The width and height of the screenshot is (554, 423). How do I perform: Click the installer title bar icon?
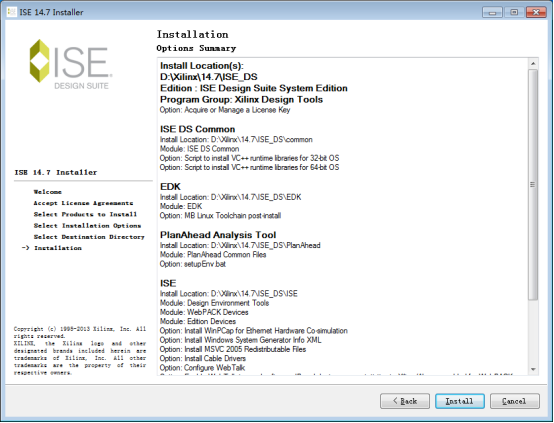11,12
